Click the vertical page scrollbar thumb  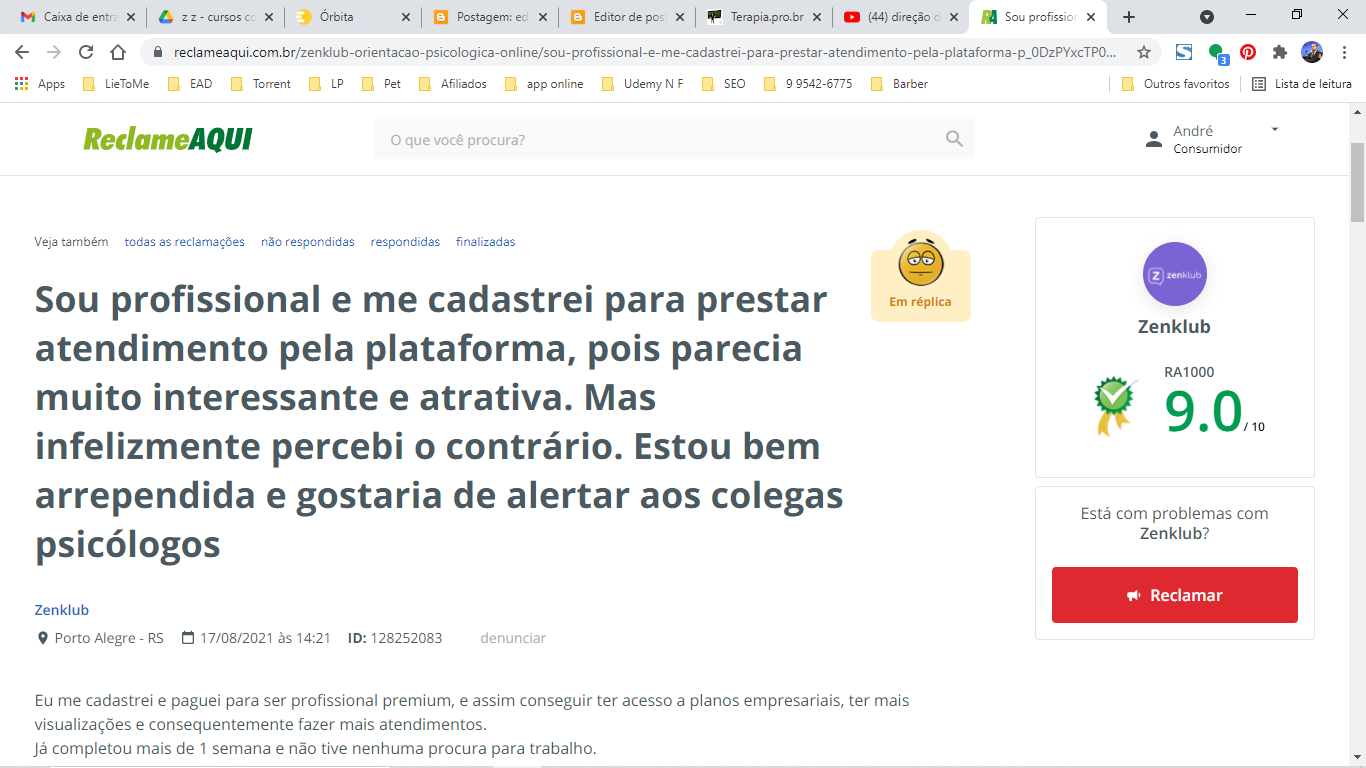click(1357, 182)
